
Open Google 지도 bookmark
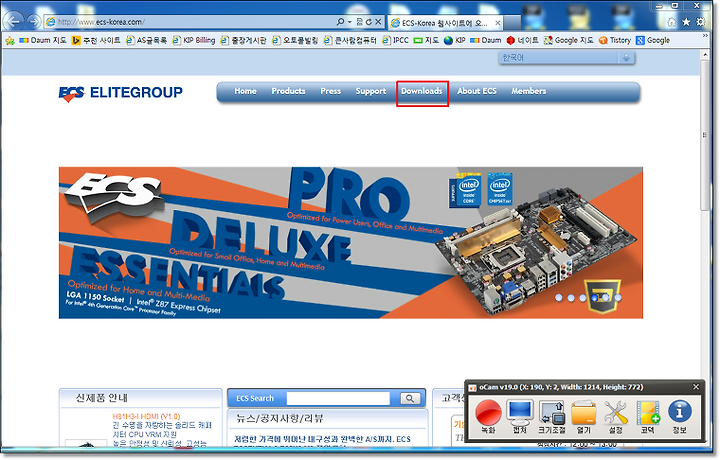coord(568,40)
